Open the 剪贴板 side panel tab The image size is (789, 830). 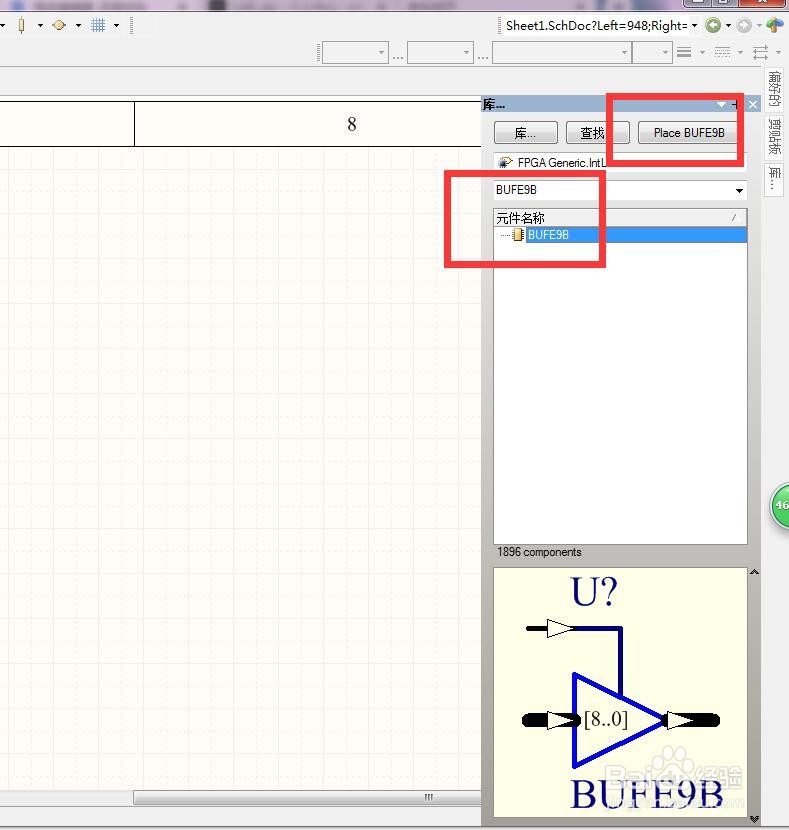click(x=774, y=137)
